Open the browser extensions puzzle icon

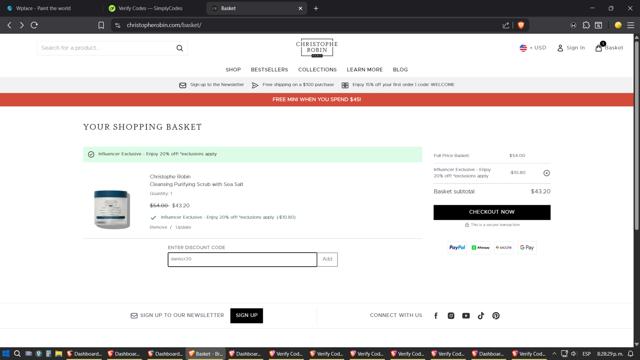coord(586,25)
